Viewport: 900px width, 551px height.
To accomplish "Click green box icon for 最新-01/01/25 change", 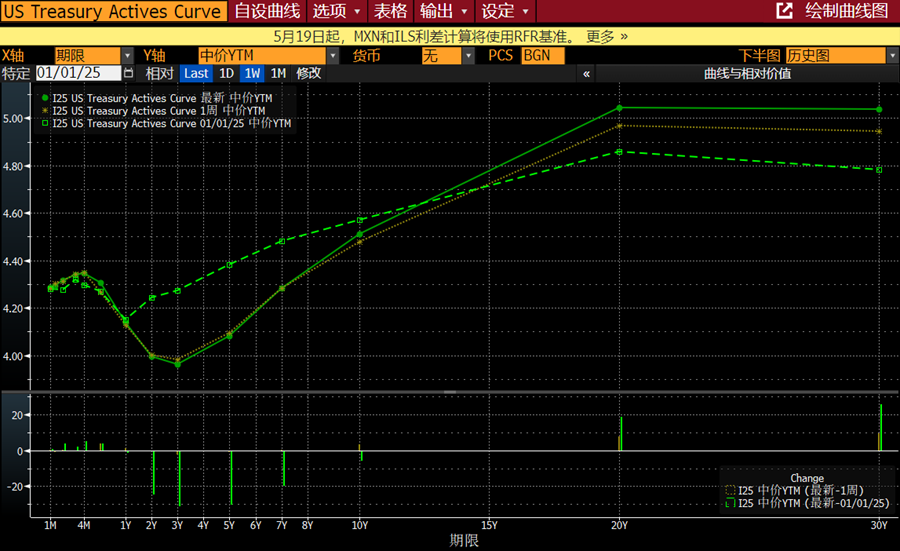I will click(x=730, y=503).
